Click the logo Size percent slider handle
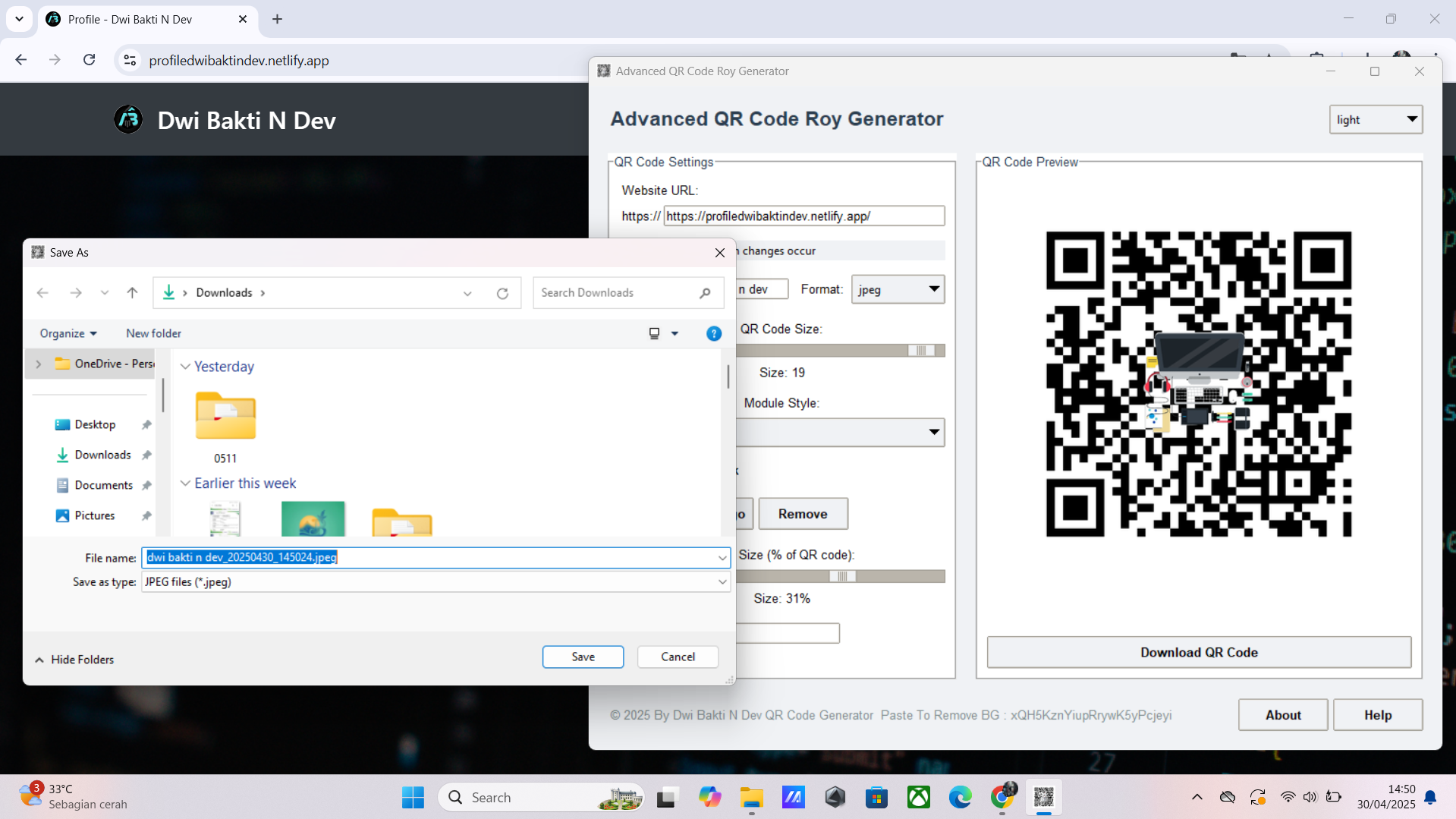The image size is (1456, 819). pos(842,577)
